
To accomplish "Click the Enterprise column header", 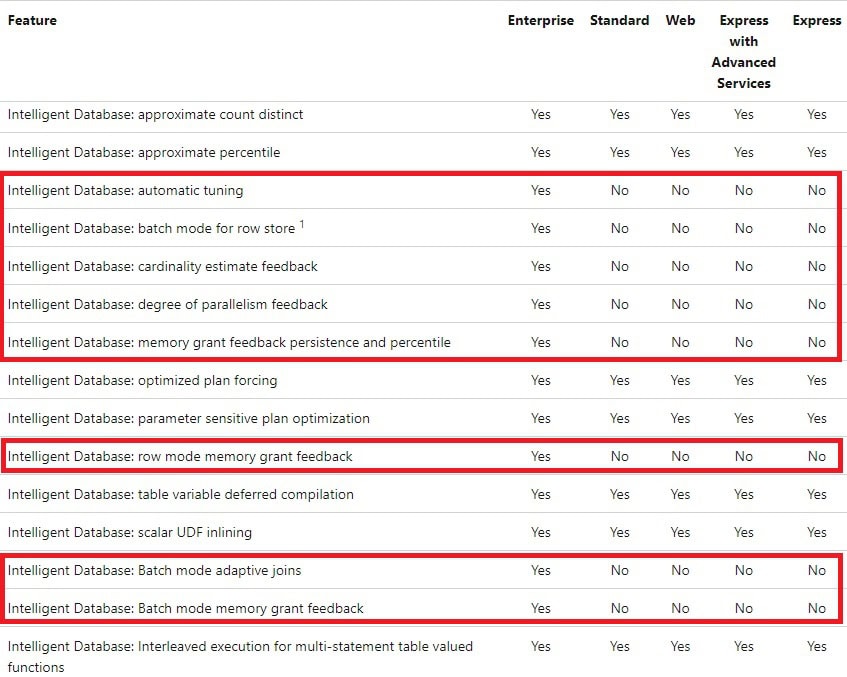I will tap(540, 21).
